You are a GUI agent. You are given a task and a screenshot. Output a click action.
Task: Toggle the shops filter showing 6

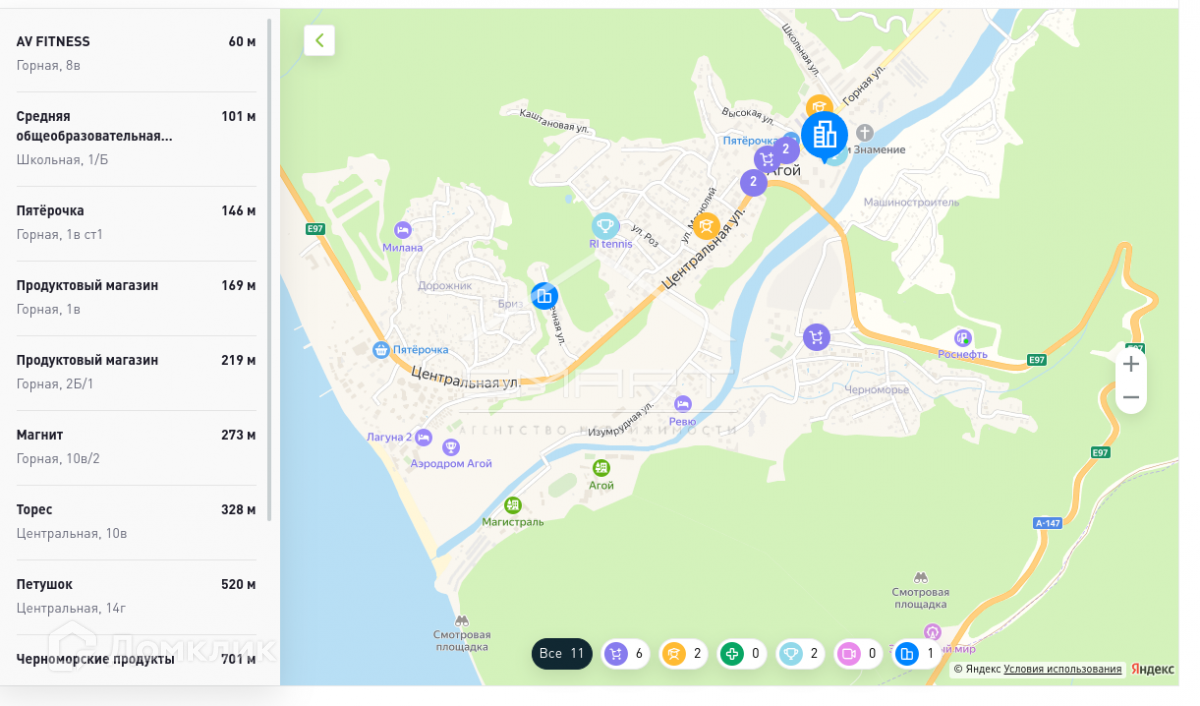click(x=625, y=654)
